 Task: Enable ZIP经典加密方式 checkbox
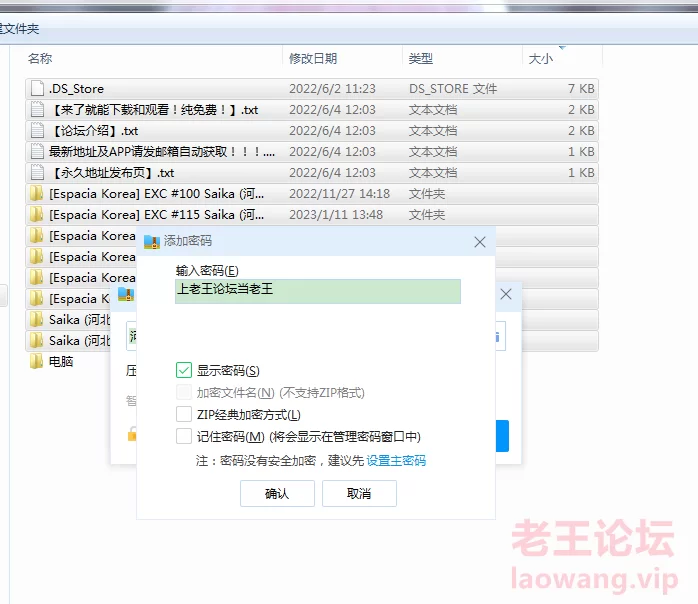click(x=184, y=415)
